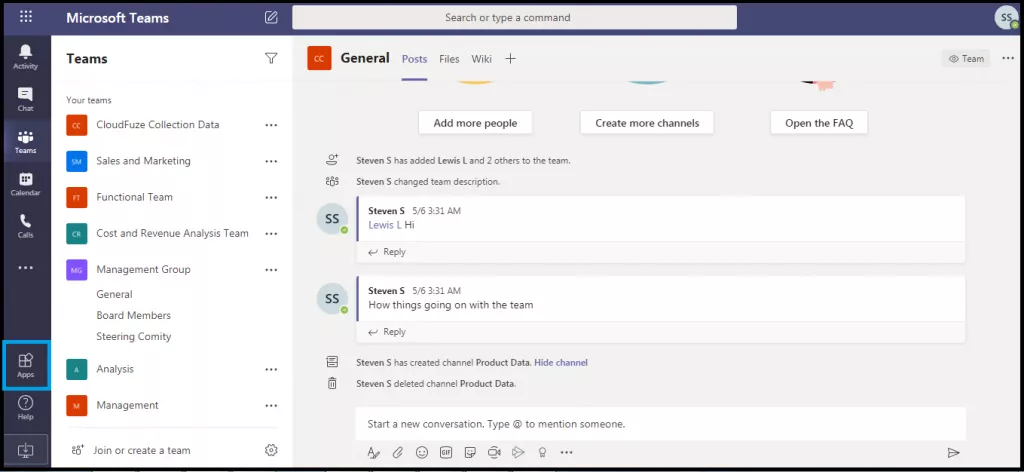Go to the Calendar view
The height and width of the screenshot is (472, 1024).
click(26, 183)
